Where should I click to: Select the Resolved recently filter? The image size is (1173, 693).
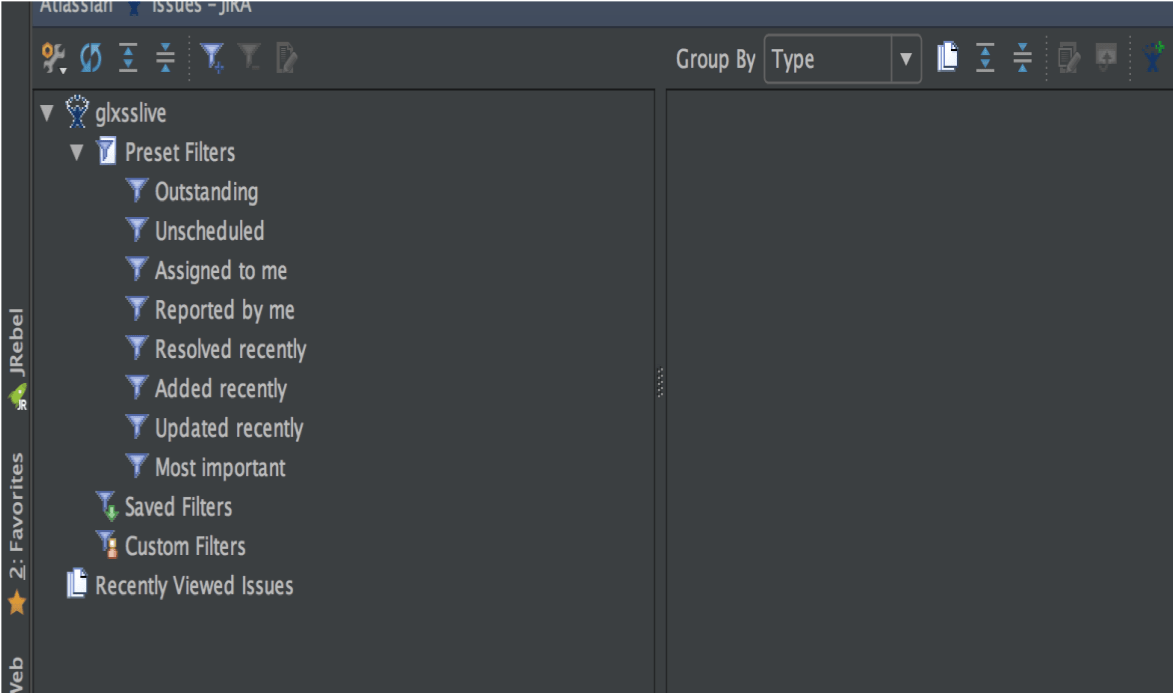point(230,350)
